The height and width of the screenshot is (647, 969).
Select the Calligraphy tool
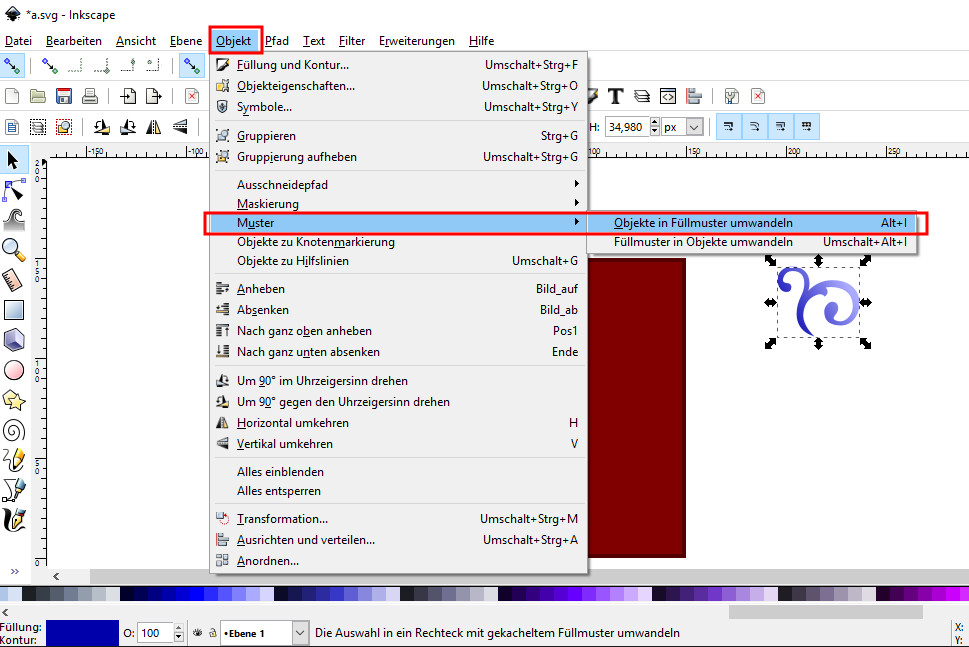coord(13,520)
